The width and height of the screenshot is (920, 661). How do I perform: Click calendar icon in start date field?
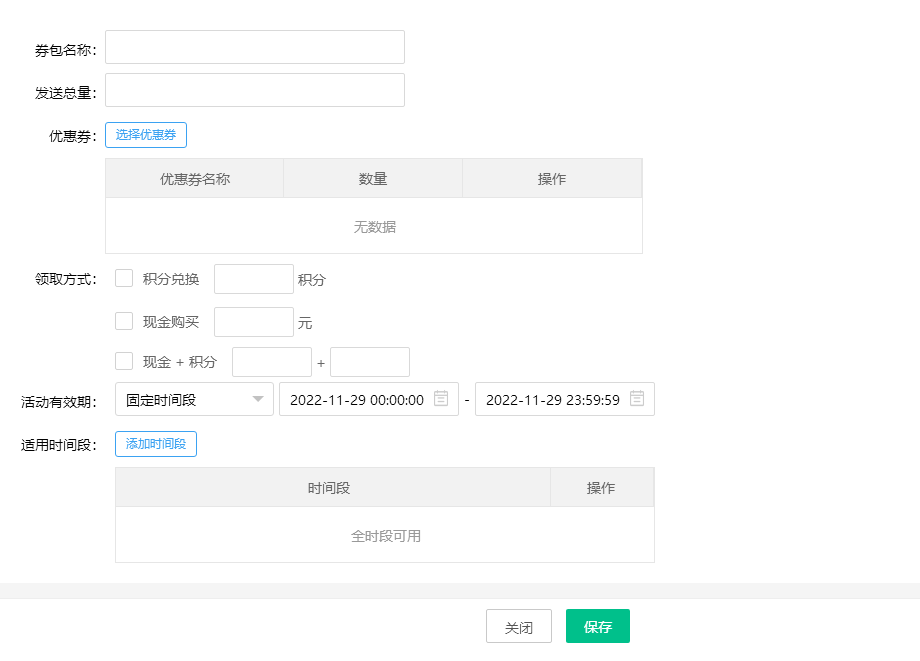click(441, 399)
